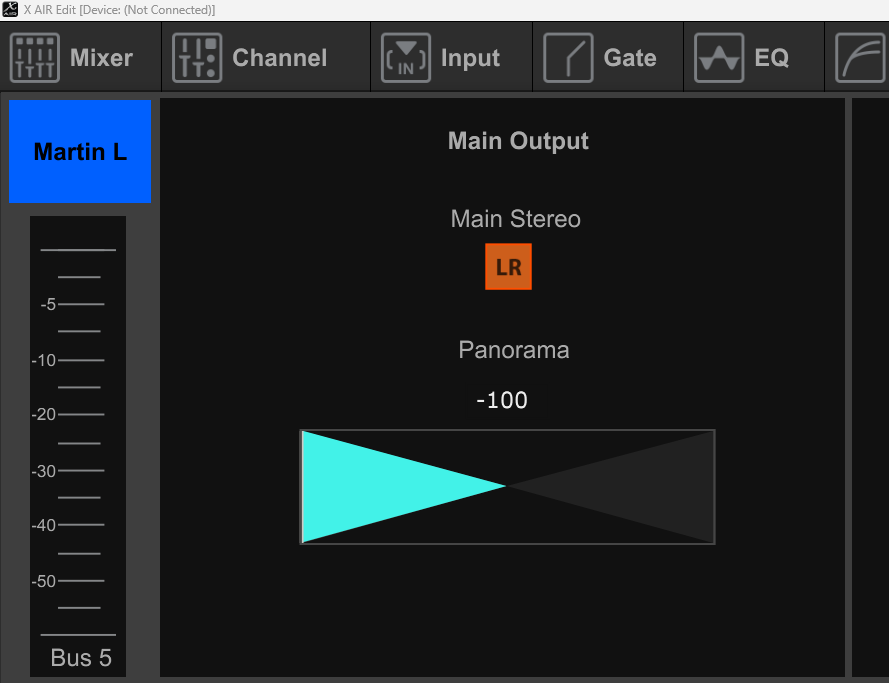Click the X AIR Edit title bar icon
889x683 pixels.
10,10
